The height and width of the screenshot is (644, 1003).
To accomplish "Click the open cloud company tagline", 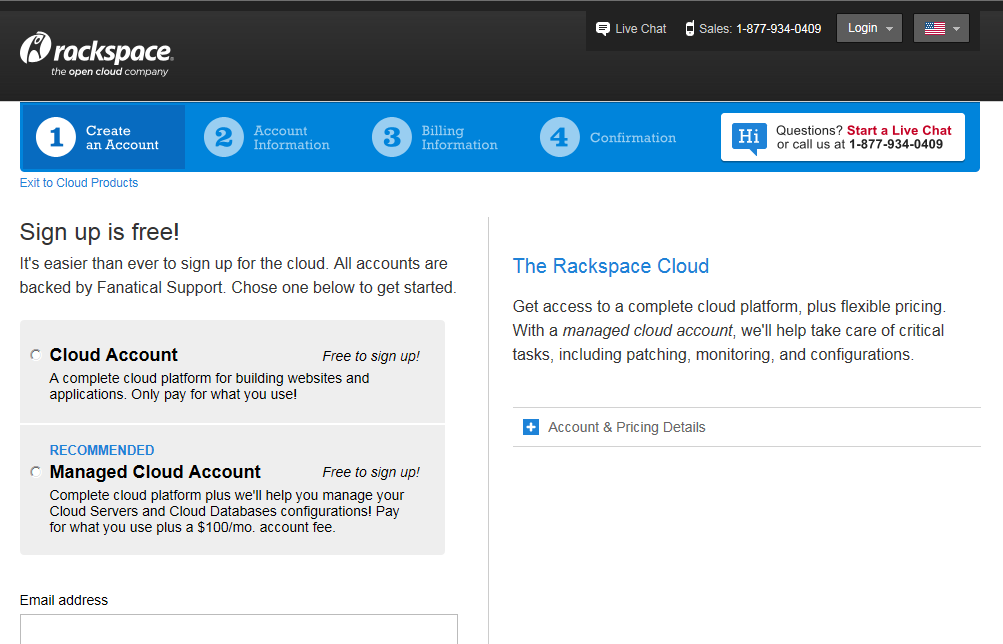I will coord(109,72).
